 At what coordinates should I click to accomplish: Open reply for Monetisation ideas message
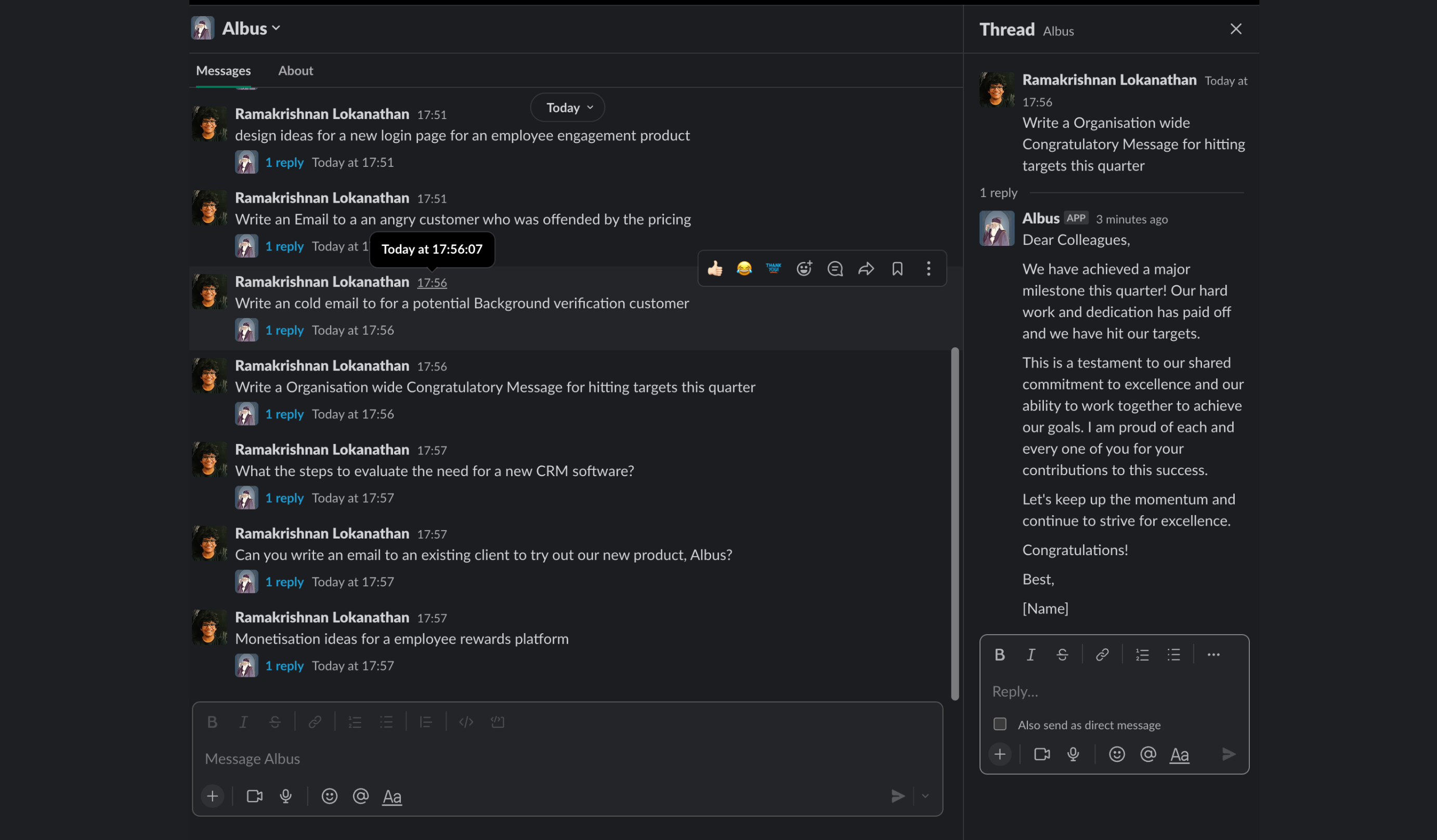coord(284,665)
